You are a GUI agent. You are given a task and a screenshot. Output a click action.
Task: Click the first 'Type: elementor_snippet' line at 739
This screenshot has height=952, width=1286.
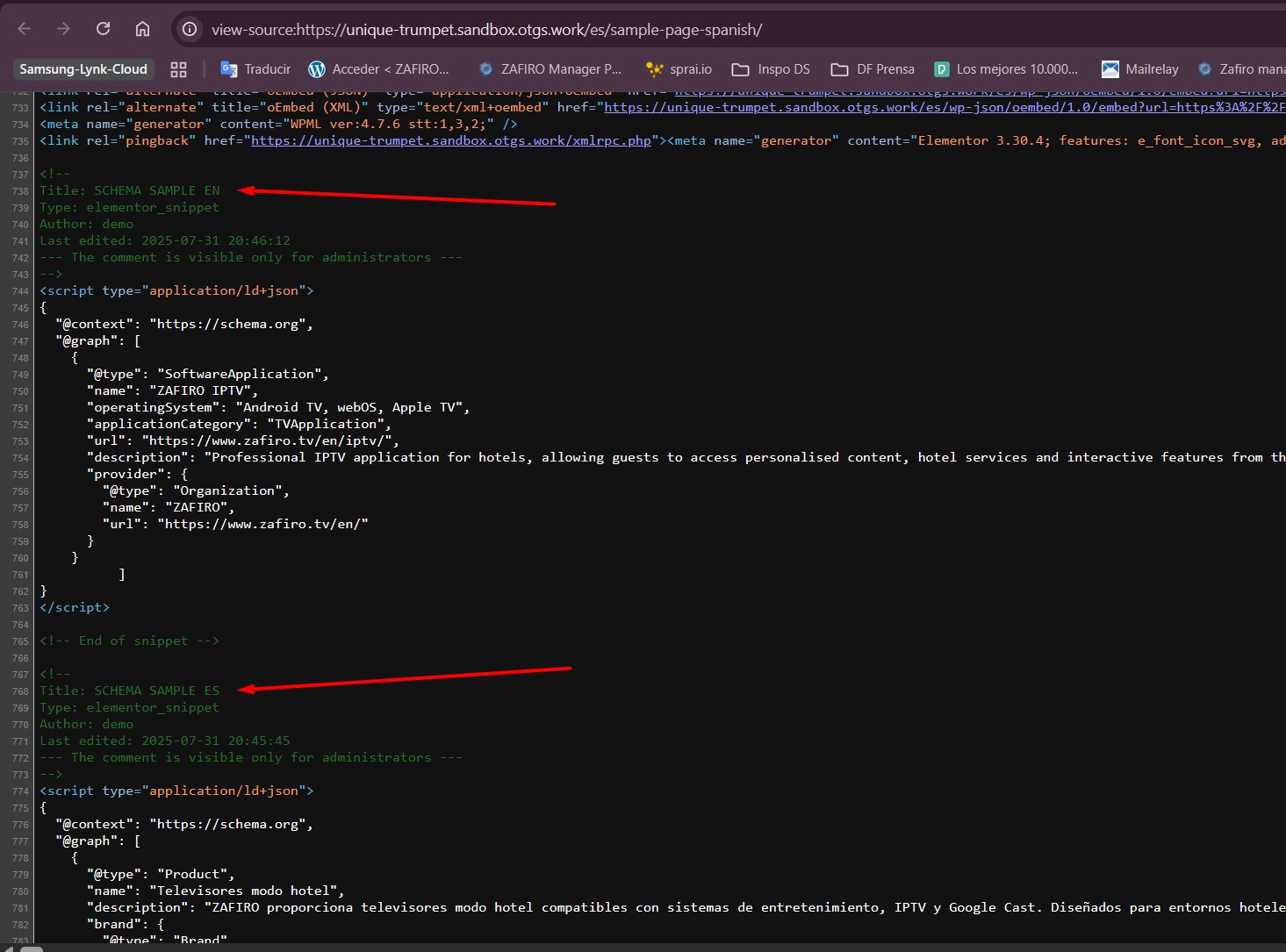[130, 207]
